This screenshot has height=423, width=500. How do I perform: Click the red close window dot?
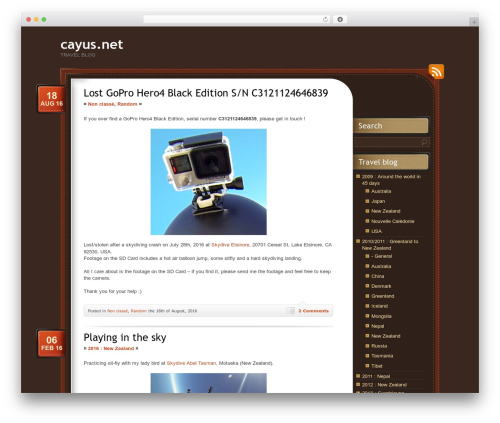29,20
